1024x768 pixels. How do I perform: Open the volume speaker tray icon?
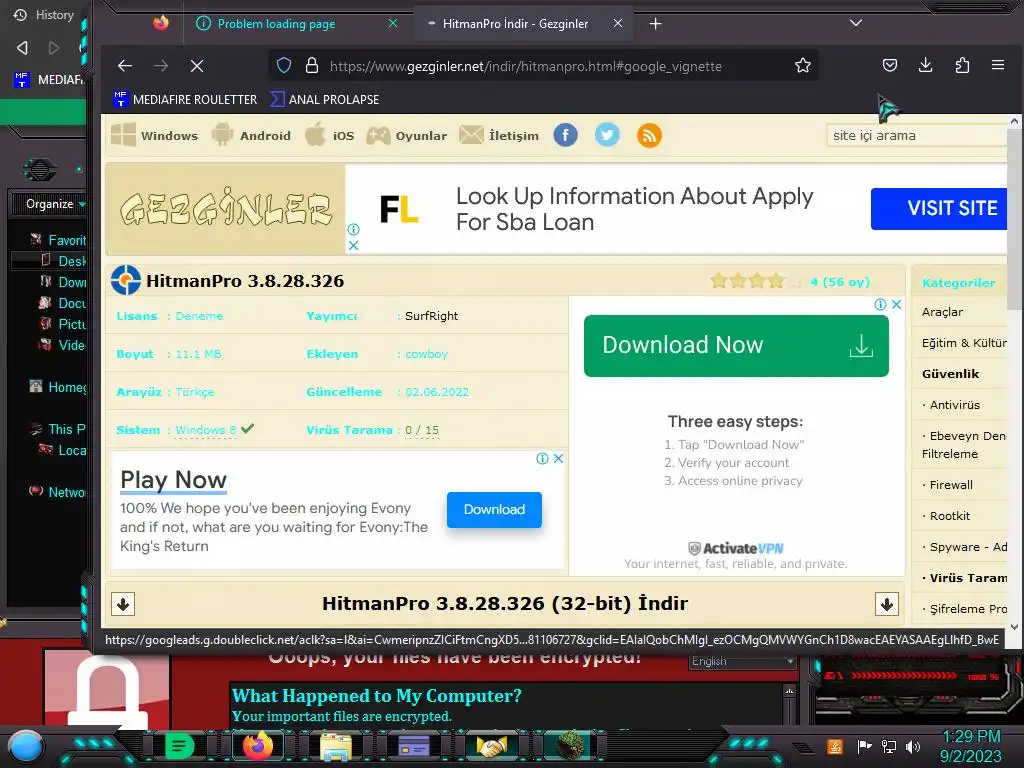[913, 746]
